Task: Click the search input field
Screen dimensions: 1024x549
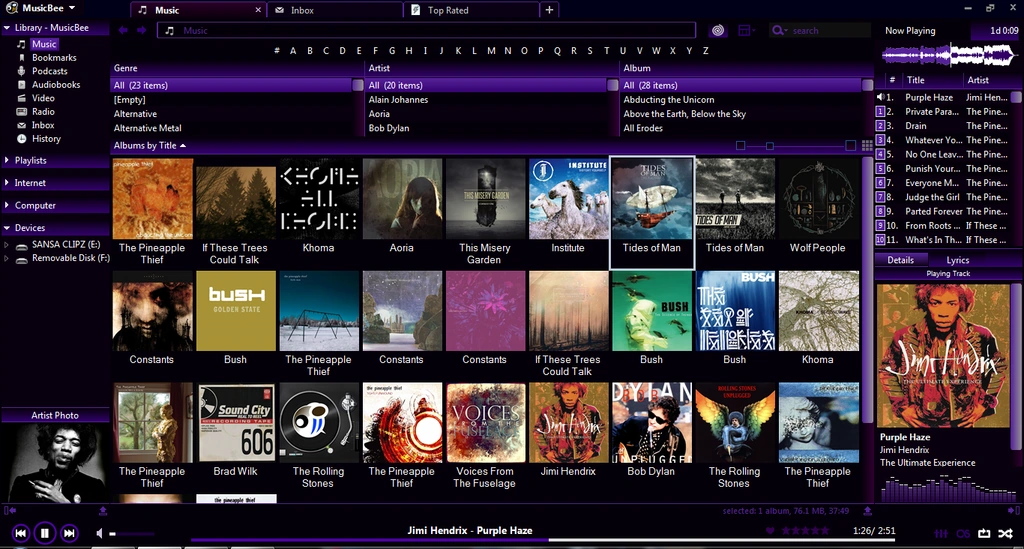Action: pyautogui.click(x=829, y=31)
